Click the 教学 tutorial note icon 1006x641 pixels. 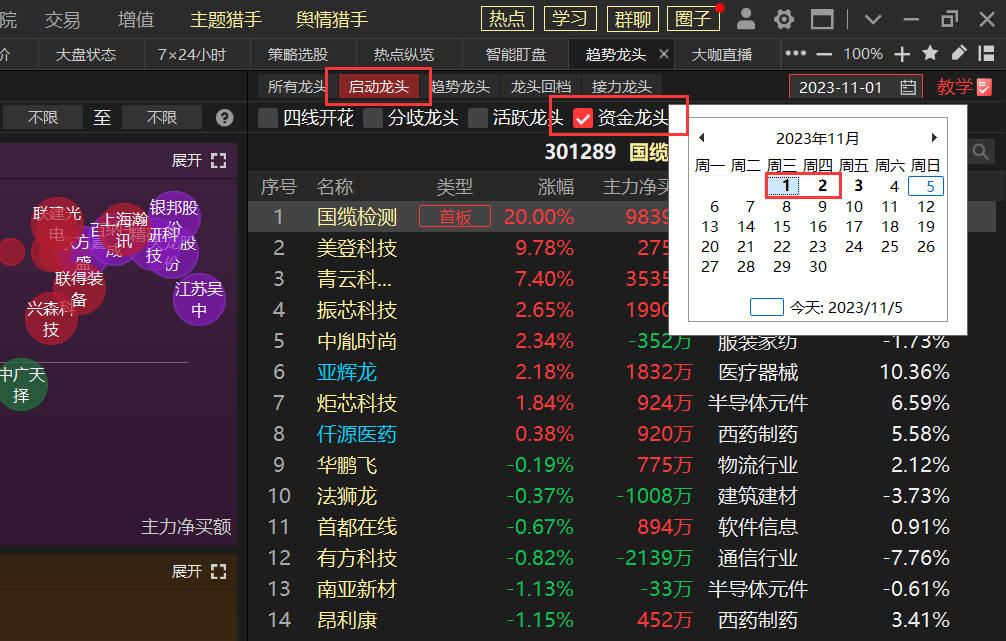(984, 87)
